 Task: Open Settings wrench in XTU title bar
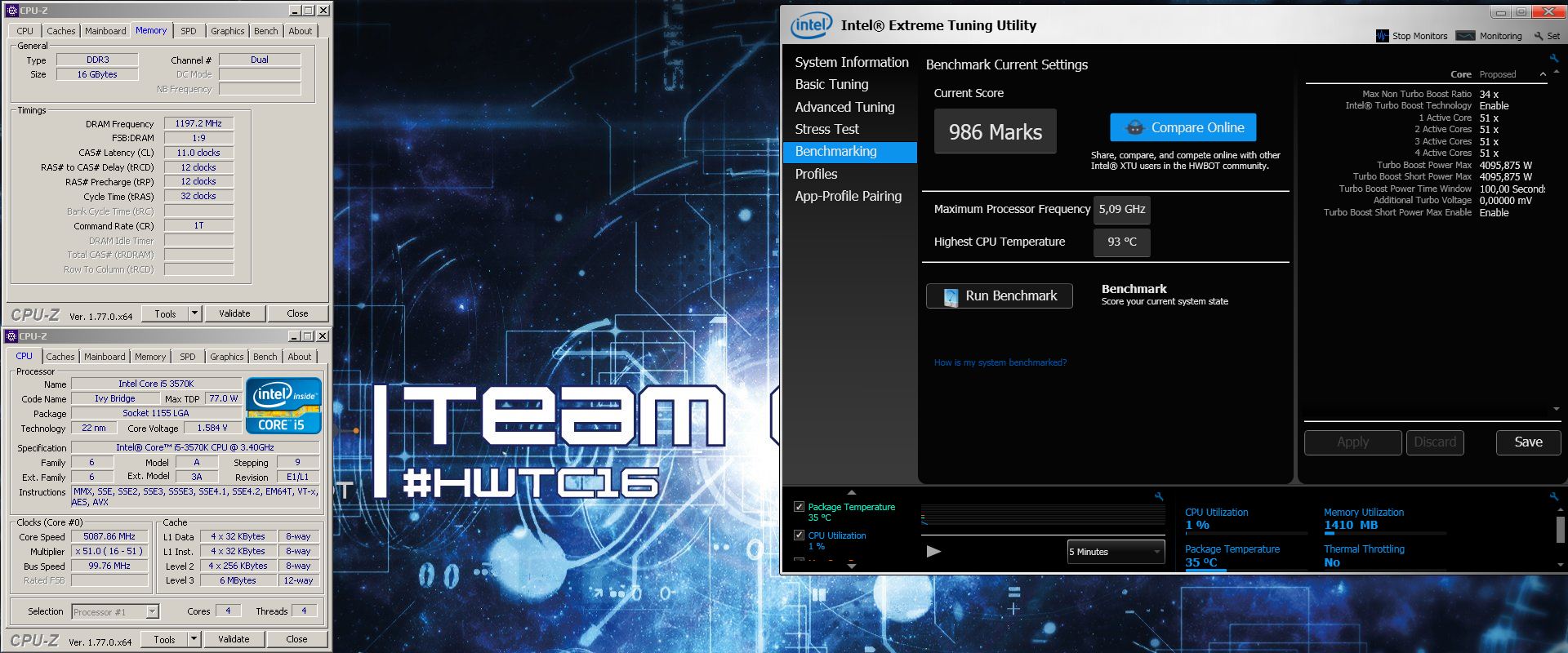[x=1539, y=36]
